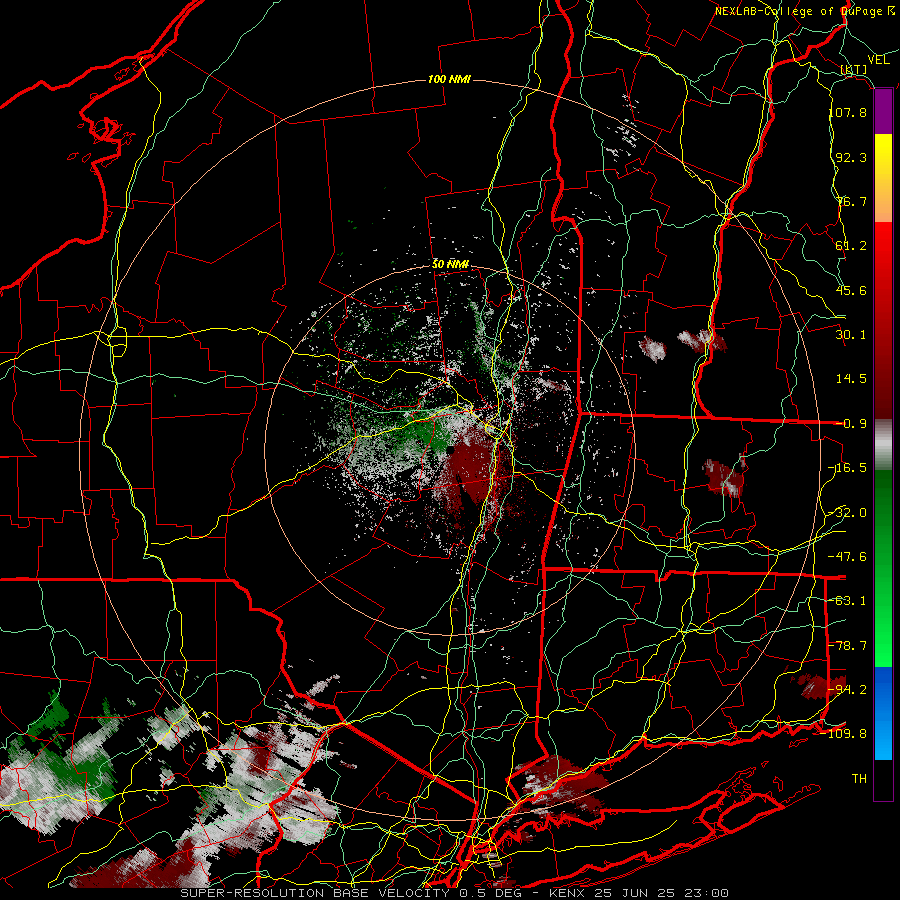Pick the blue segment of color bar
Viewport: 900px width, 900px height.
883,713
